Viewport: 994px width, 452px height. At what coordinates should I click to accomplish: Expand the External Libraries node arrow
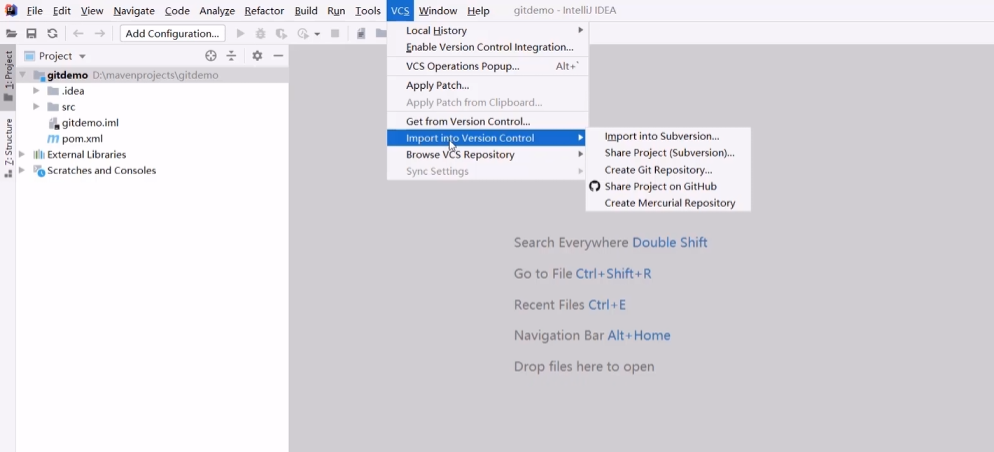(x=22, y=155)
